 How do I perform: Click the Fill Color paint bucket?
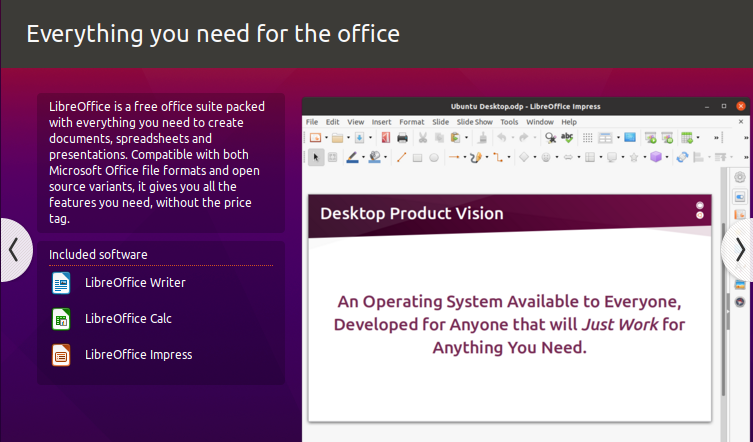tap(375, 157)
